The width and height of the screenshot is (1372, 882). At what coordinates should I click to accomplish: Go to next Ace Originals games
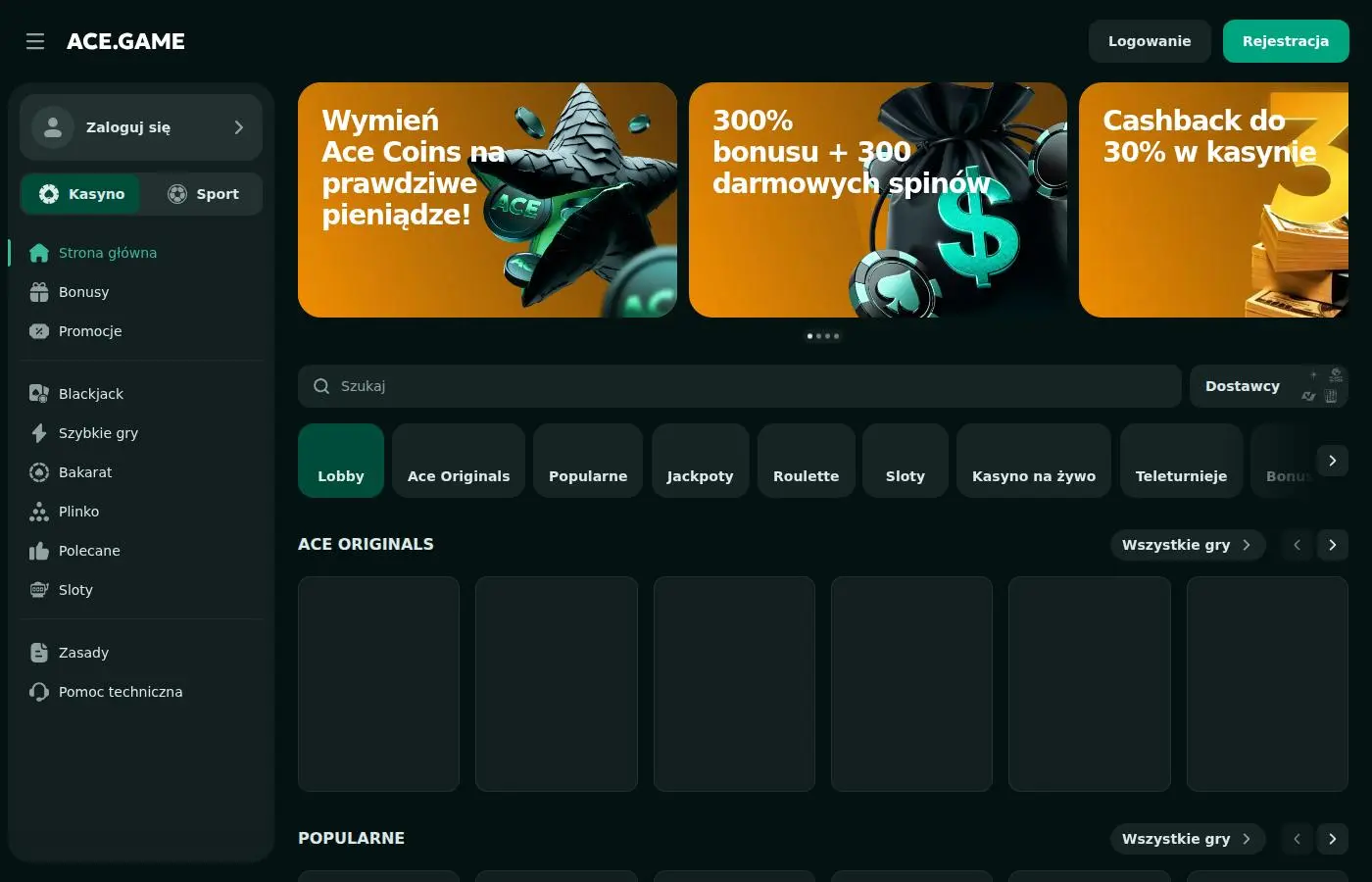tap(1333, 545)
